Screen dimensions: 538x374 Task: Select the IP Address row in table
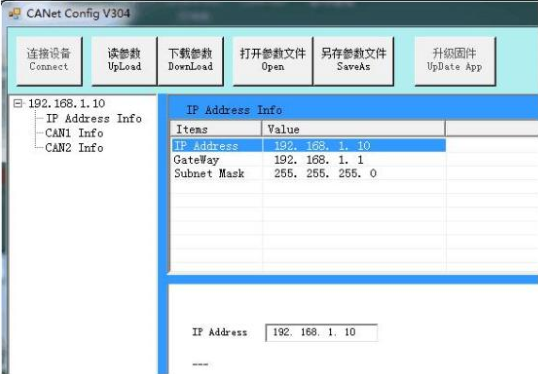308,145
